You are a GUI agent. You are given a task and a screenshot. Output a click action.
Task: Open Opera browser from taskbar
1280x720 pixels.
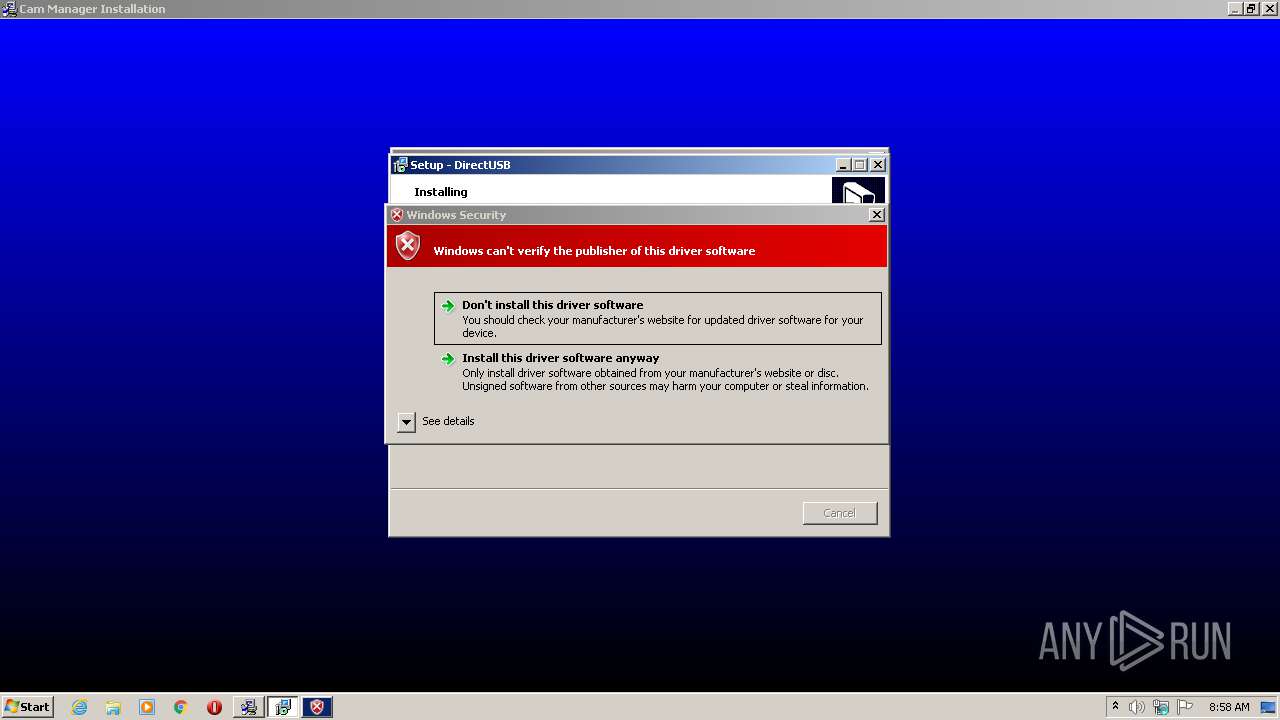pos(214,707)
